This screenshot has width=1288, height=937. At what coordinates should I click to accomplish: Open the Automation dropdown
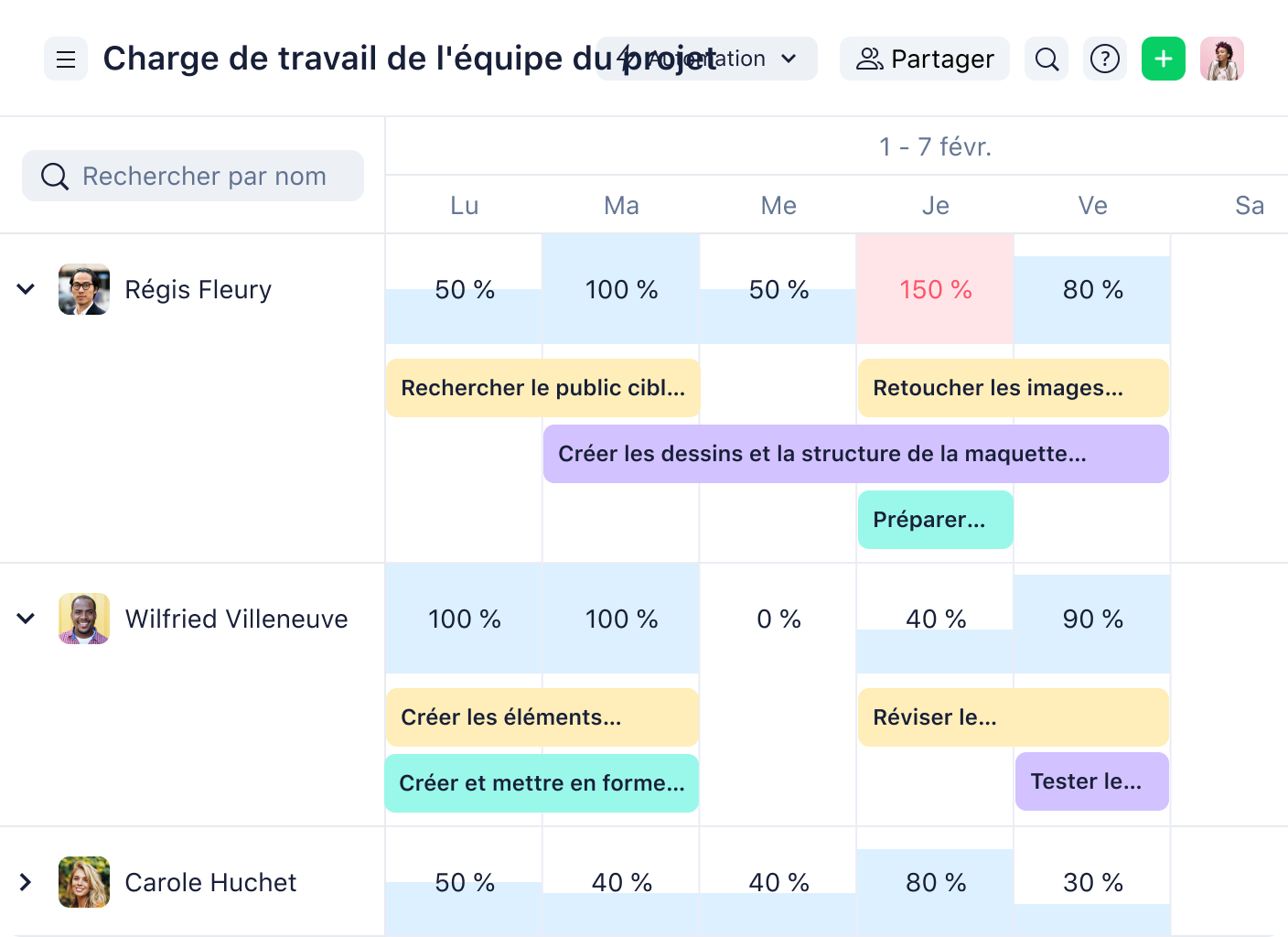click(x=707, y=59)
